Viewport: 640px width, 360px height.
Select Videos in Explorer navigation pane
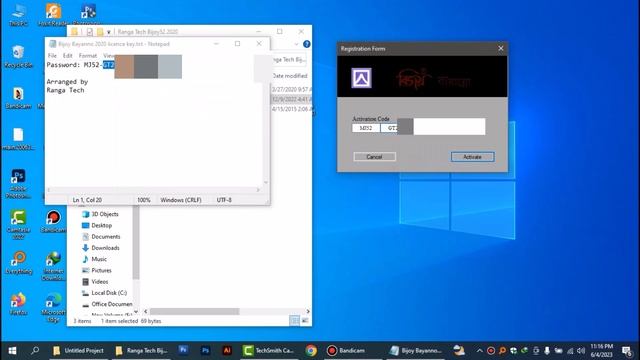tap(95, 282)
